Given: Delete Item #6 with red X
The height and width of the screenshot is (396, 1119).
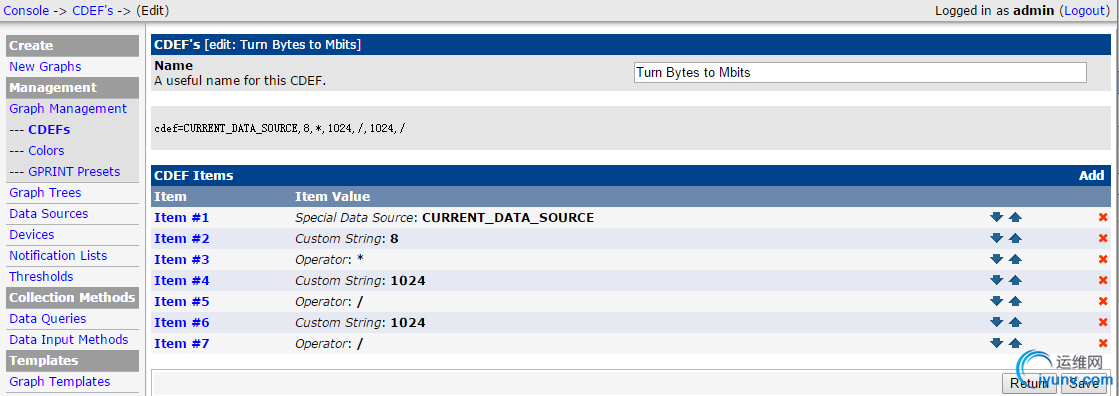Looking at the screenshot, I should pos(1103,323).
